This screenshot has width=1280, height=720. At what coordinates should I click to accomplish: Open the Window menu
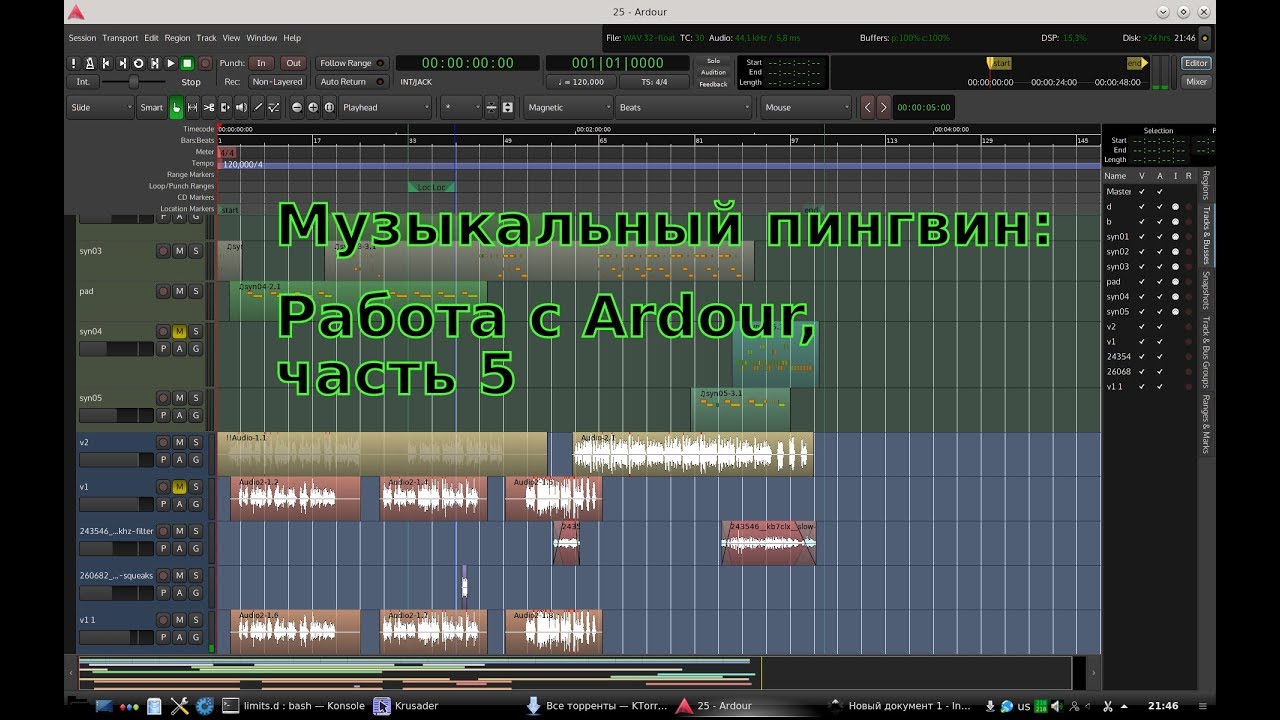[x=262, y=38]
